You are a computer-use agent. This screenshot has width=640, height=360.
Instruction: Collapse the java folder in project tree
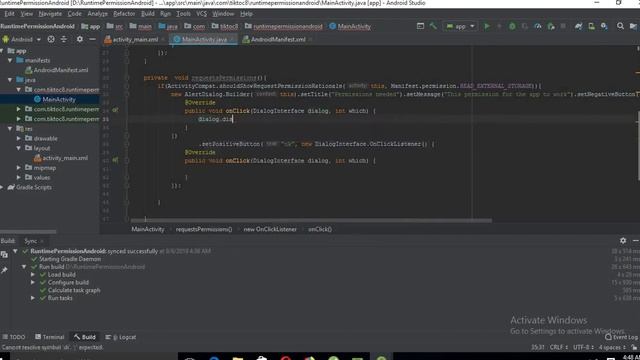10,80
